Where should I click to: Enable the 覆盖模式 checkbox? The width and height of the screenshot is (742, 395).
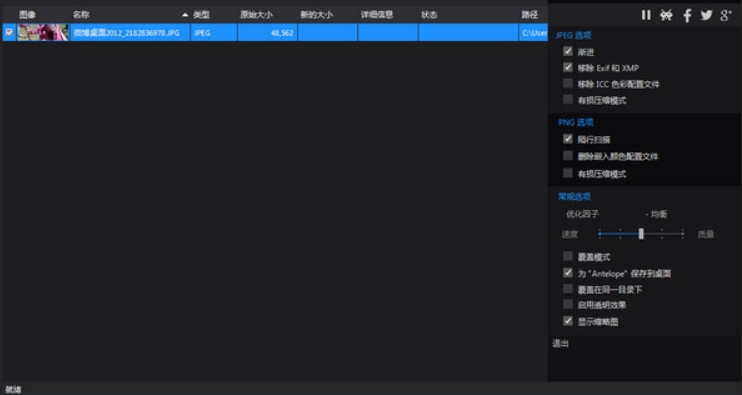tap(568, 256)
